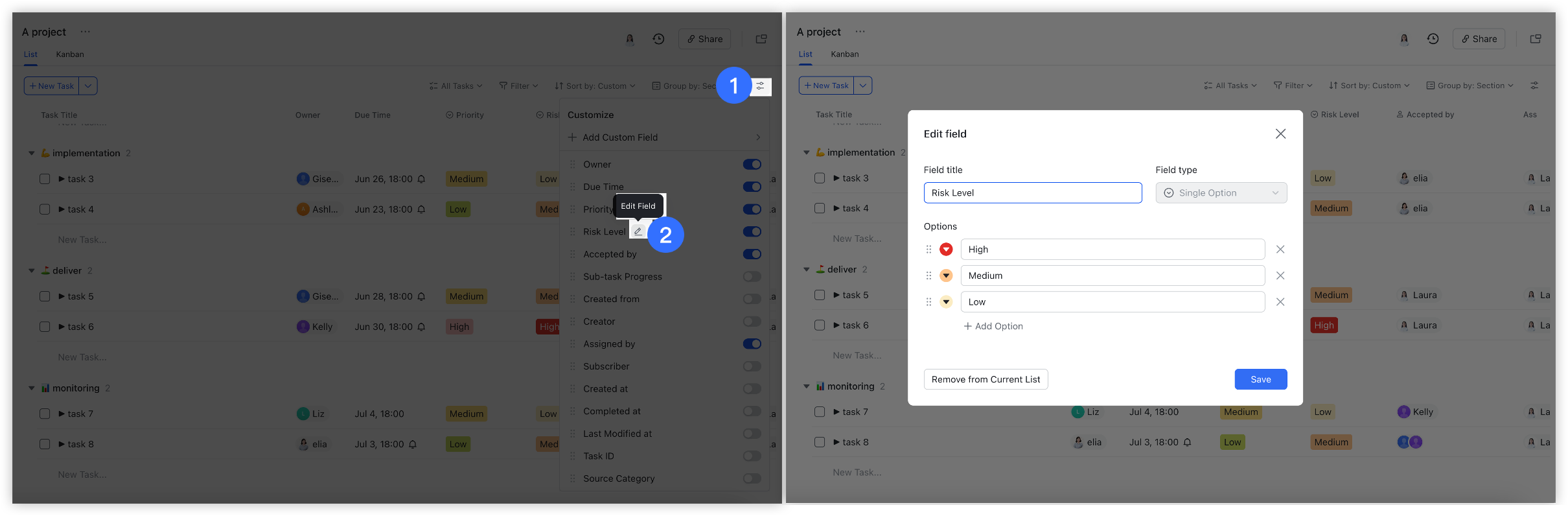Switch to the Kanban tab in right window
Viewport: 1568px width, 516px height.
(x=845, y=54)
